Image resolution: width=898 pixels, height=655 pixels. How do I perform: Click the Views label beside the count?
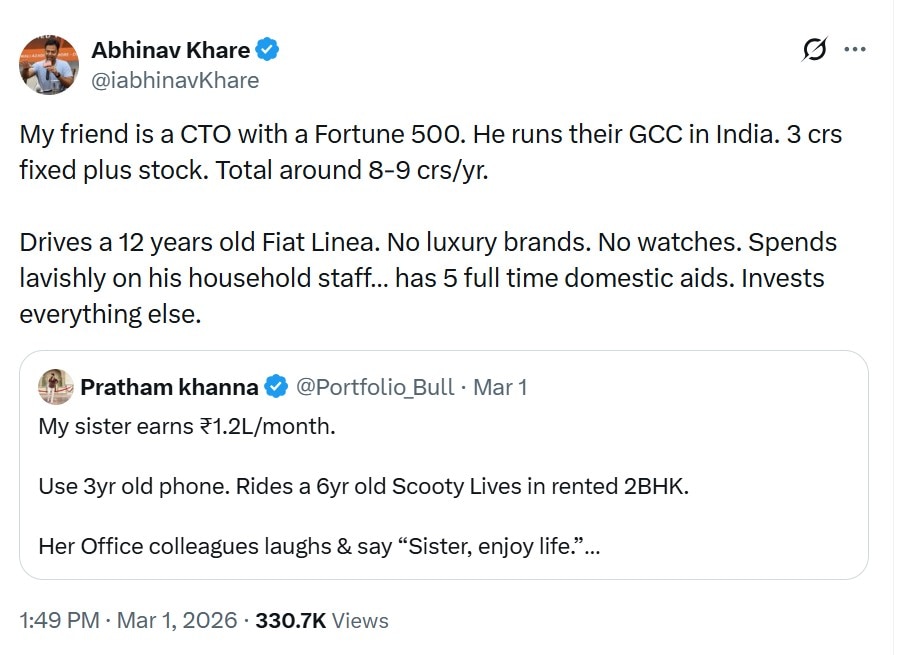coord(360,620)
